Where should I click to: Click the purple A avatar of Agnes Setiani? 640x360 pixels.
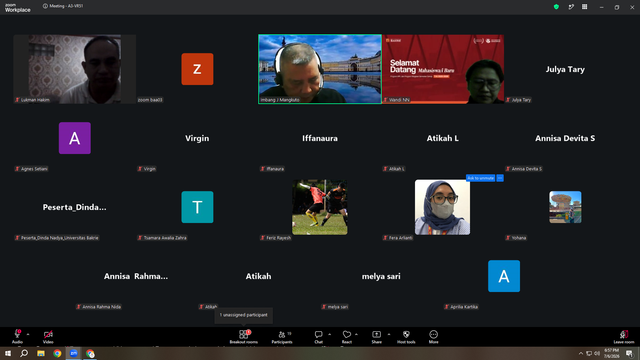coord(75,138)
